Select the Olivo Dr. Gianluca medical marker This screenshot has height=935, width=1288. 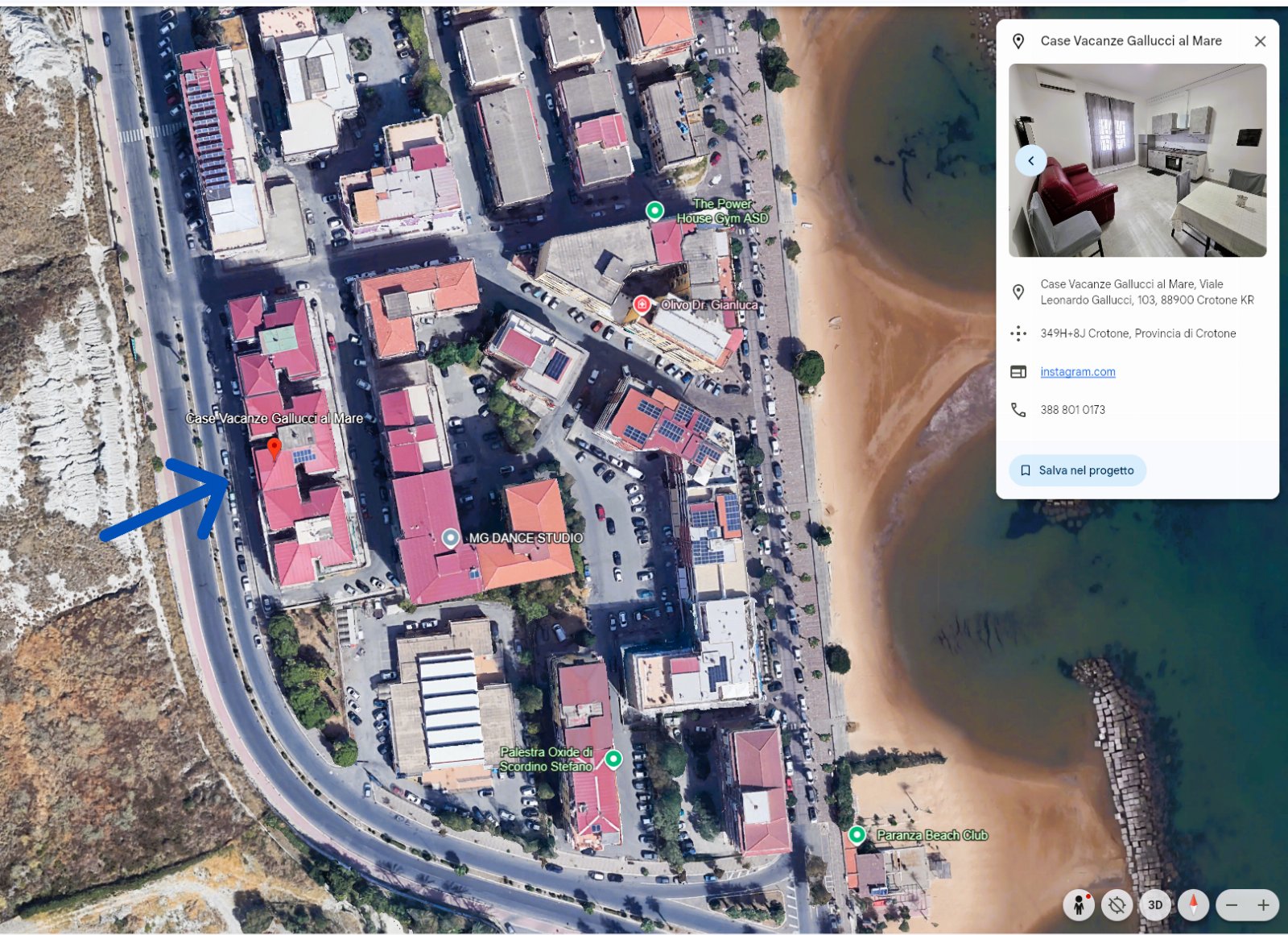click(x=642, y=304)
